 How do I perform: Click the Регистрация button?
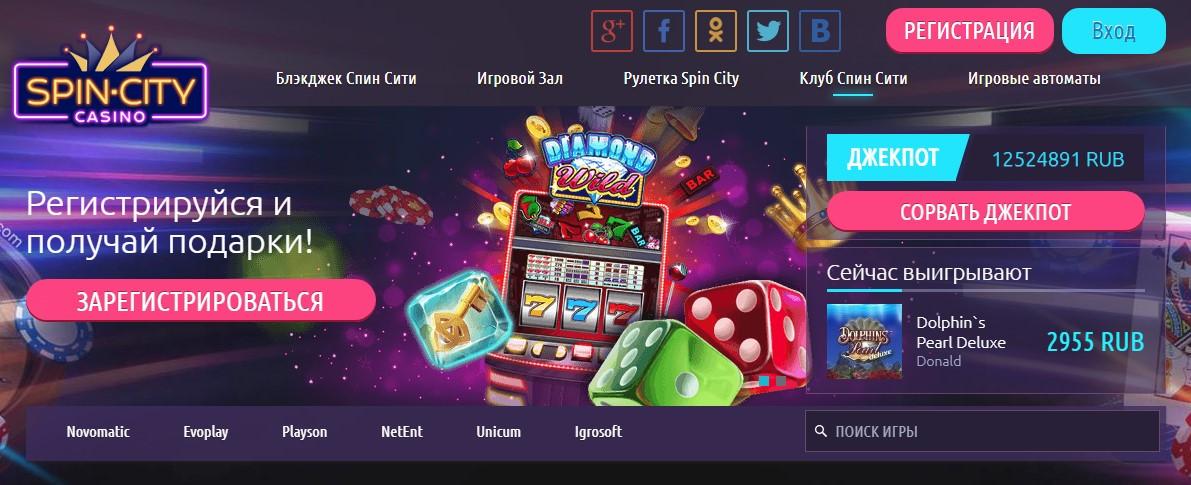coord(969,31)
